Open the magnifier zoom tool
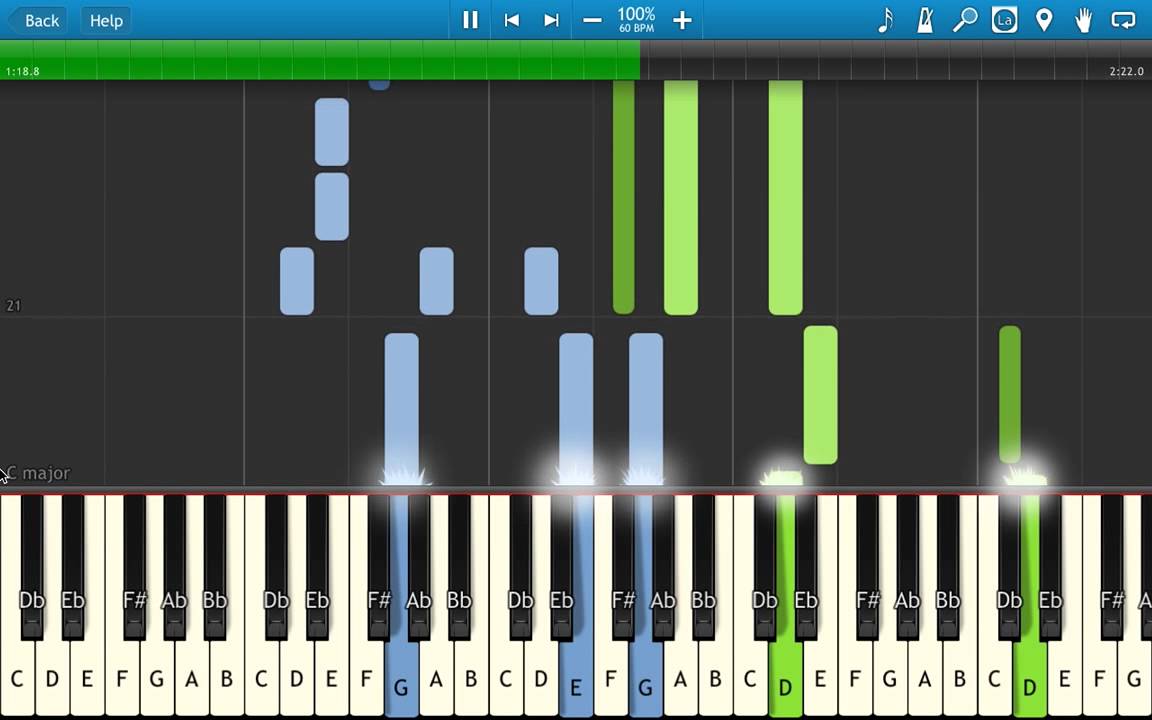This screenshot has width=1152, height=720. click(965, 20)
